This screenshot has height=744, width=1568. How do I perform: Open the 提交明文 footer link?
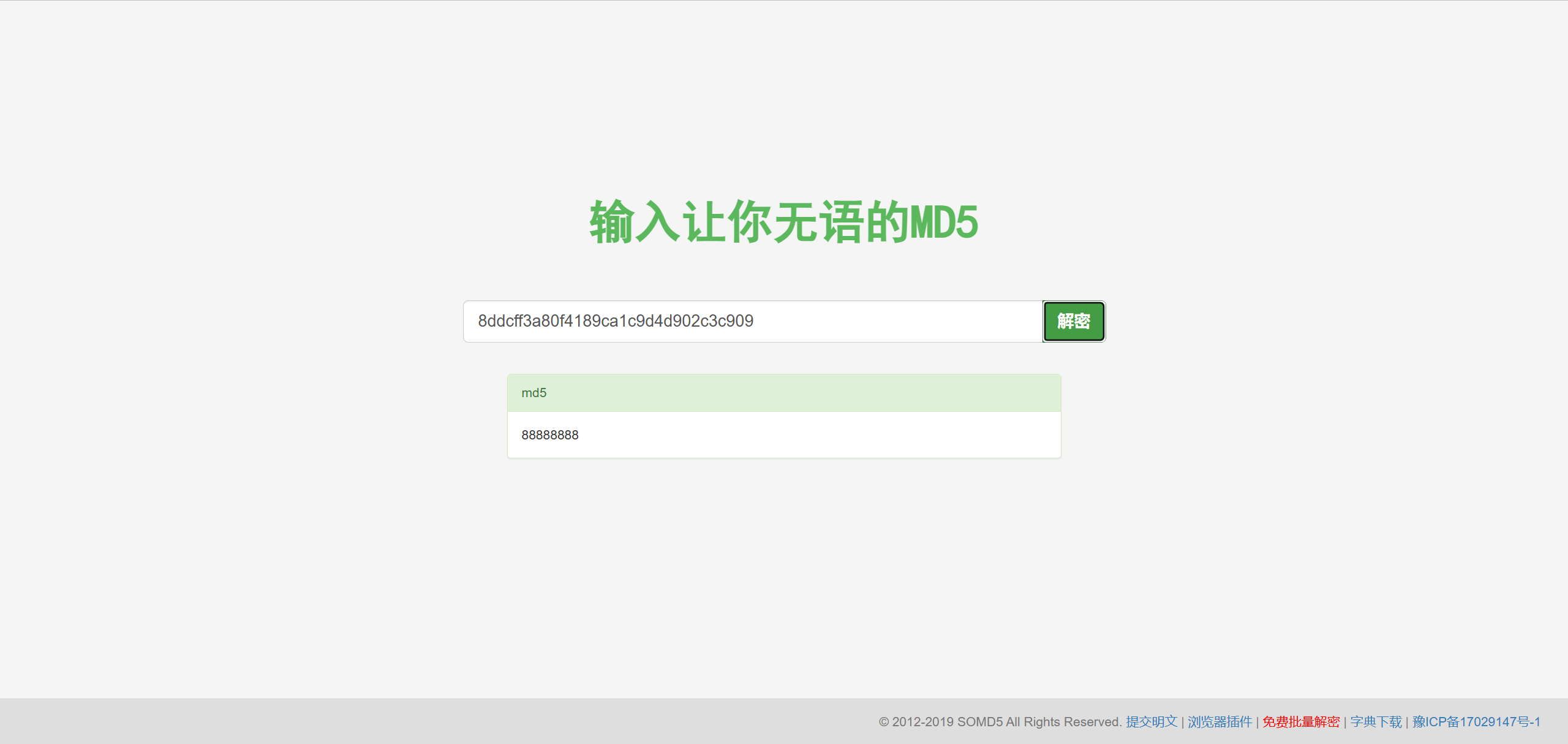[x=1151, y=722]
